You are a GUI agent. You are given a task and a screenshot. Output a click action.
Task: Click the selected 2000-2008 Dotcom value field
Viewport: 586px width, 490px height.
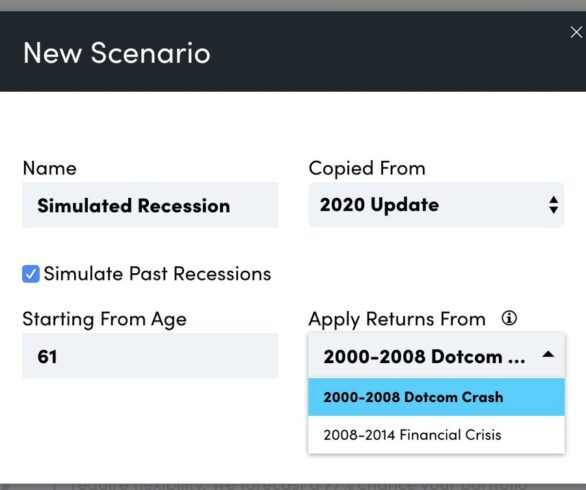click(x=436, y=356)
